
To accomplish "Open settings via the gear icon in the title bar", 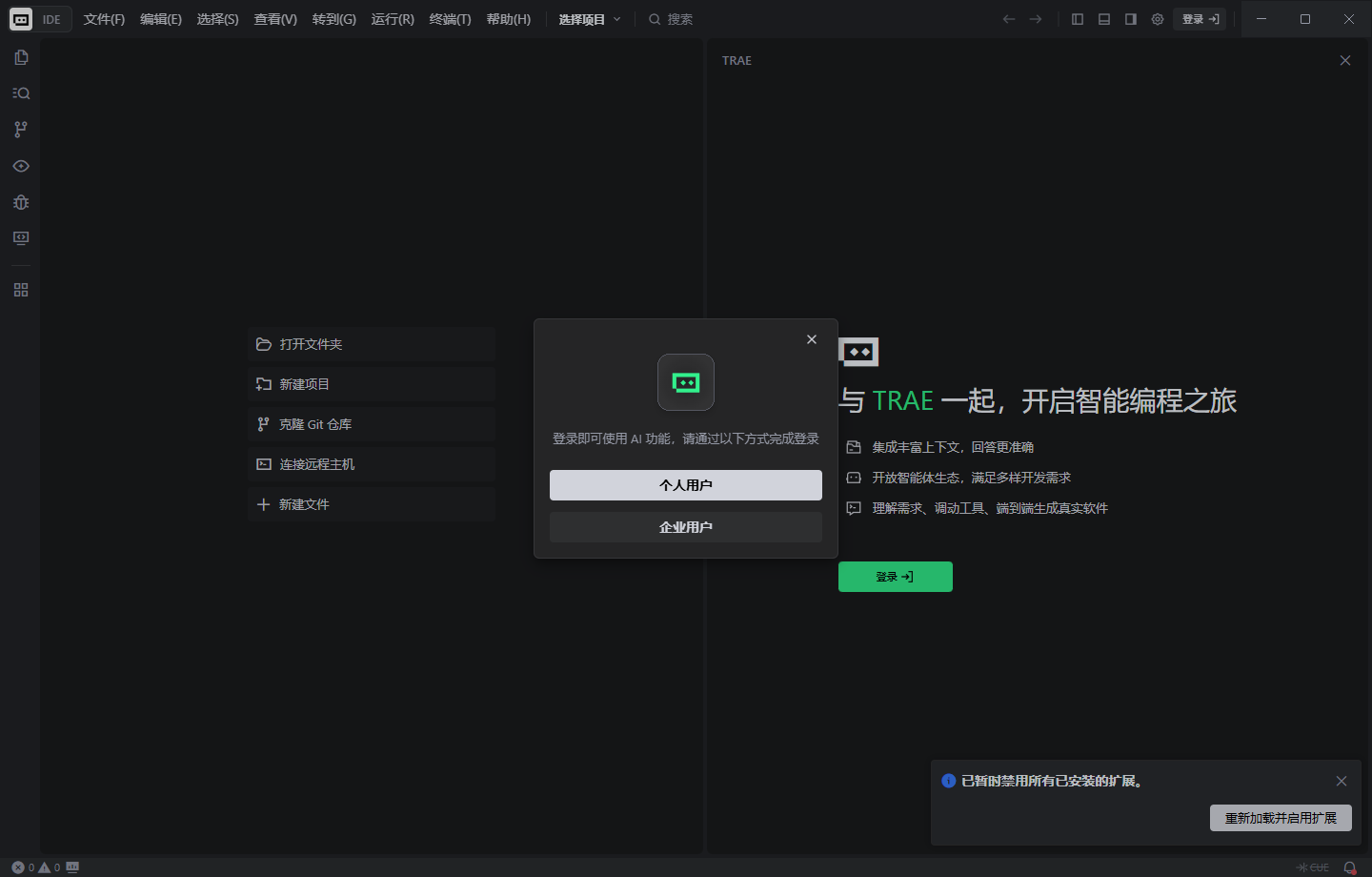I will point(1158,19).
